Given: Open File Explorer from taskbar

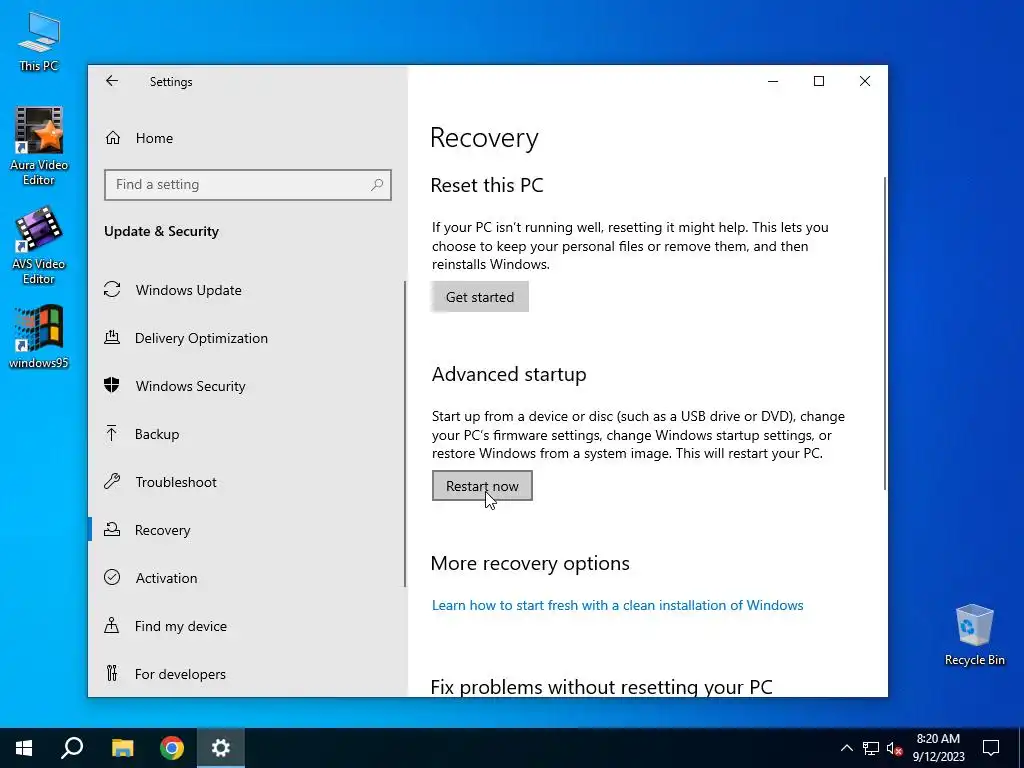Looking at the screenshot, I should click(x=122, y=748).
